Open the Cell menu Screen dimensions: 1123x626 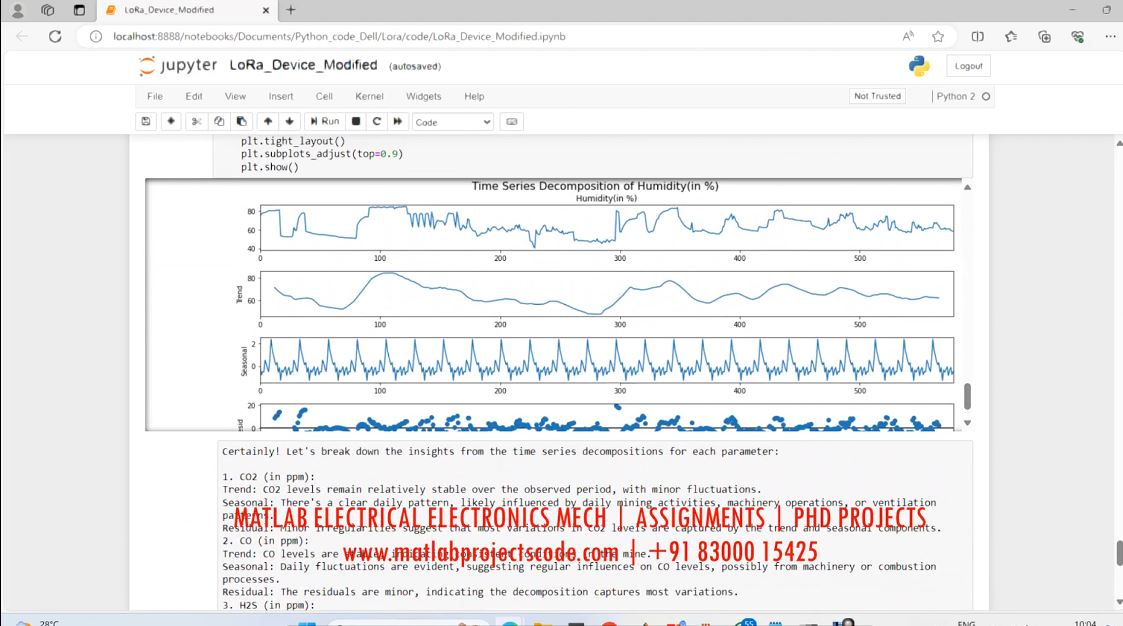(x=324, y=96)
